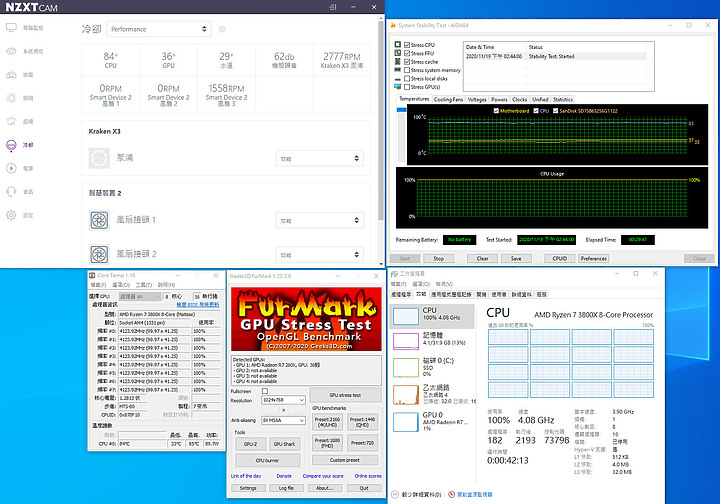Viewport: 720px width, 504px height.
Task: Switch to Clocks tab in AIDA64
Action: [520, 99]
